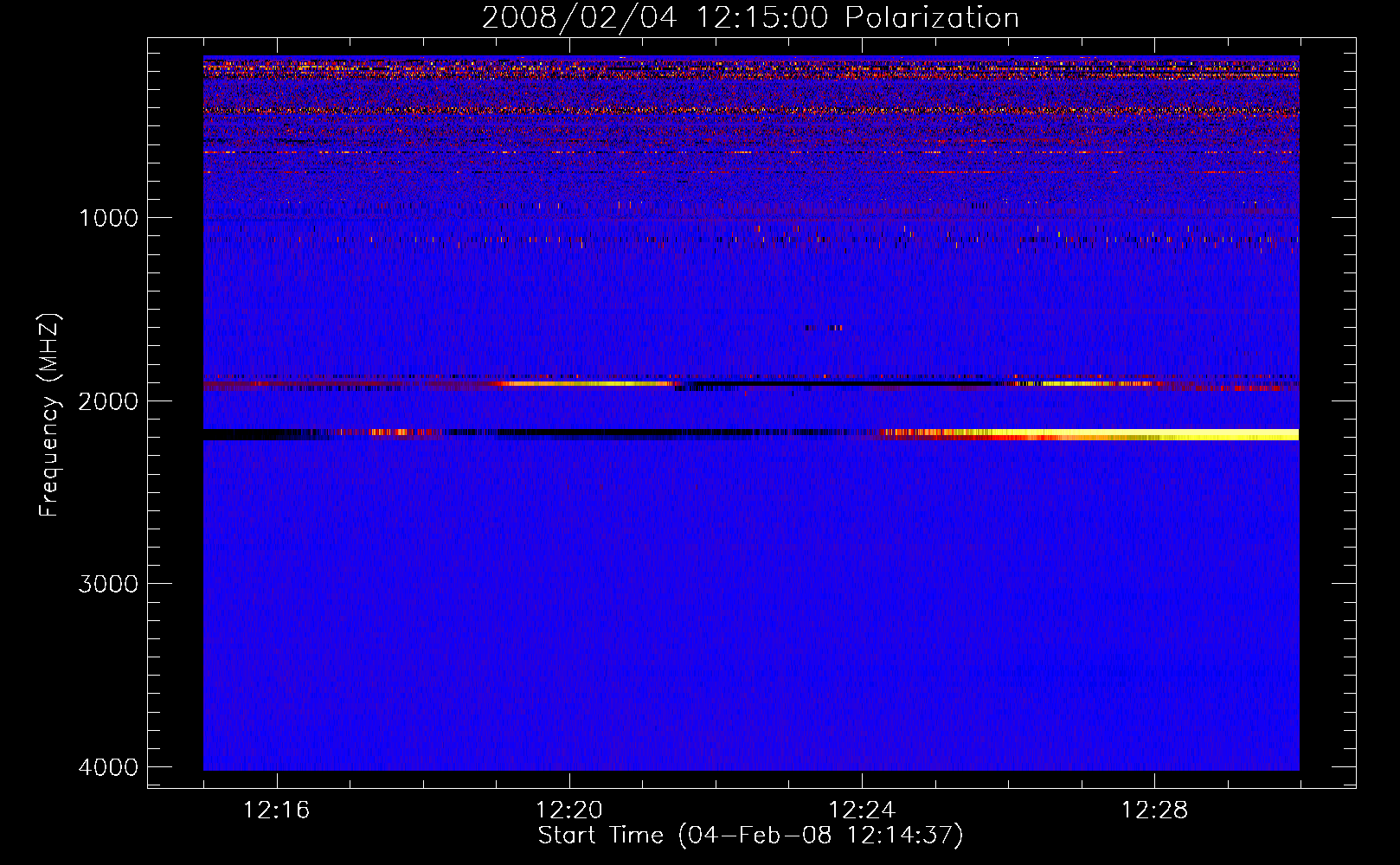Click the "2000" frequency tick label
The image size is (1400, 865).
(x=108, y=400)
